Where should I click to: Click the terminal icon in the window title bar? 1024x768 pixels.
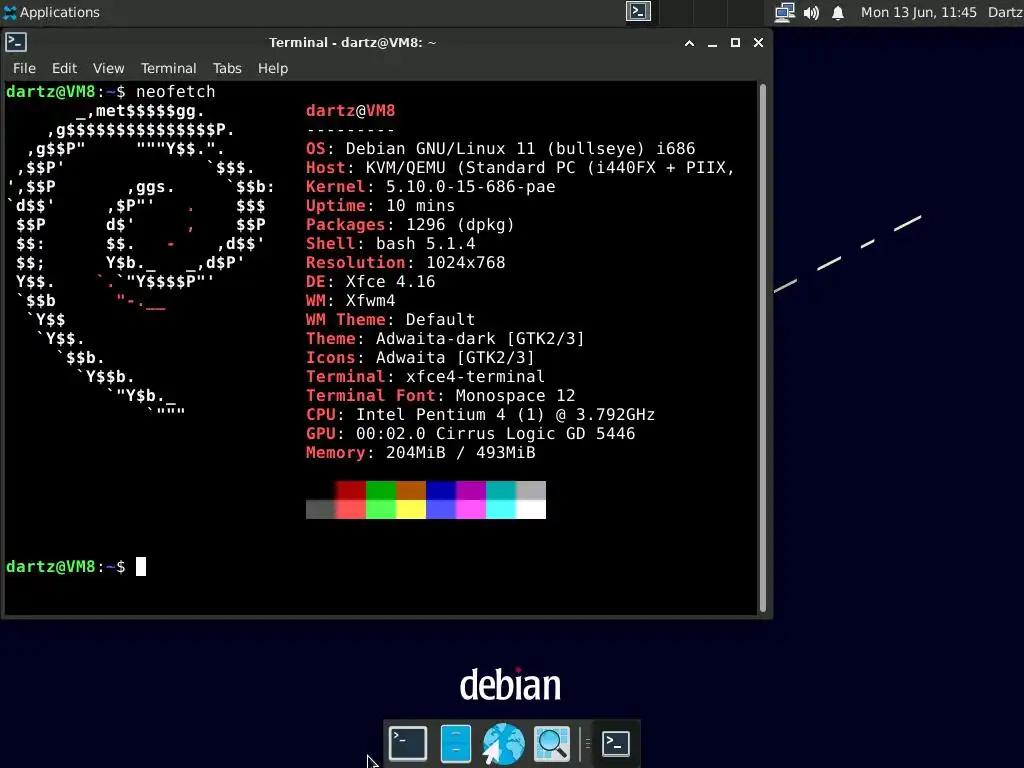click(x=16, y=42)
